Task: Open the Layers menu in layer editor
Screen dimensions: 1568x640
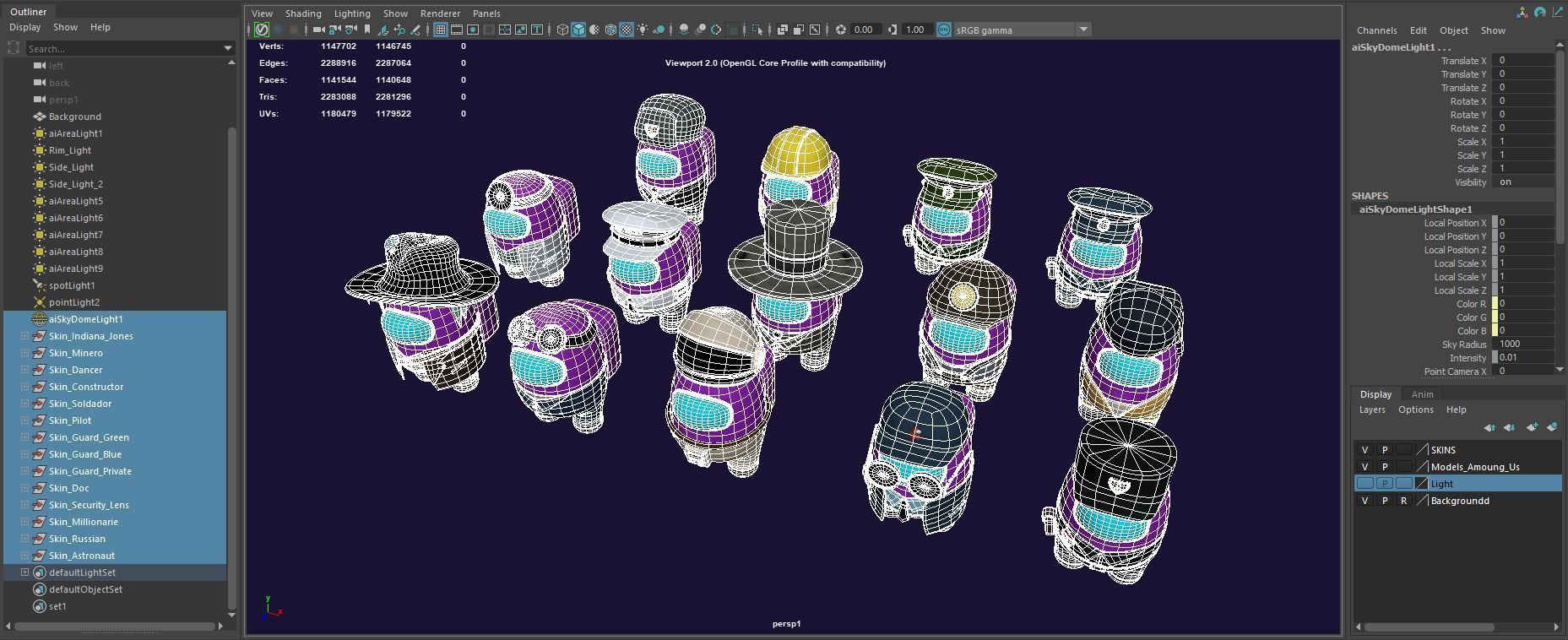Action: [x=1372, y=409]
